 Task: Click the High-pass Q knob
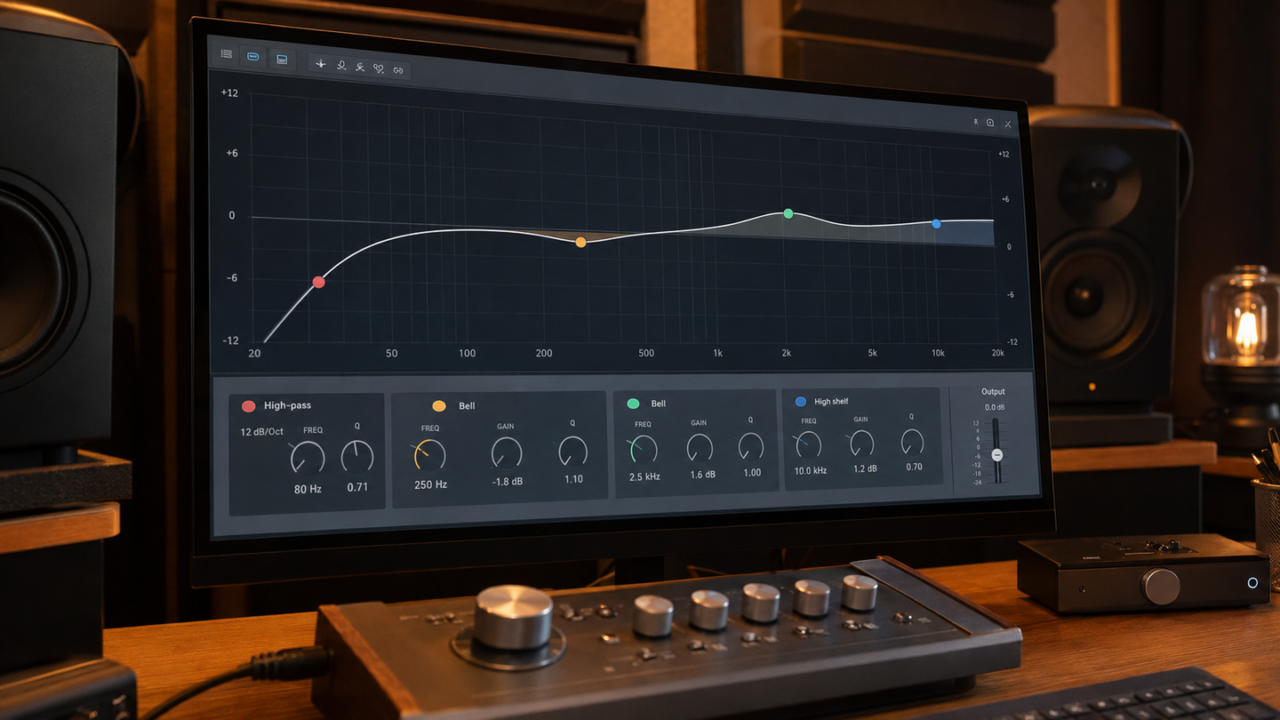(x=357, y=457)
